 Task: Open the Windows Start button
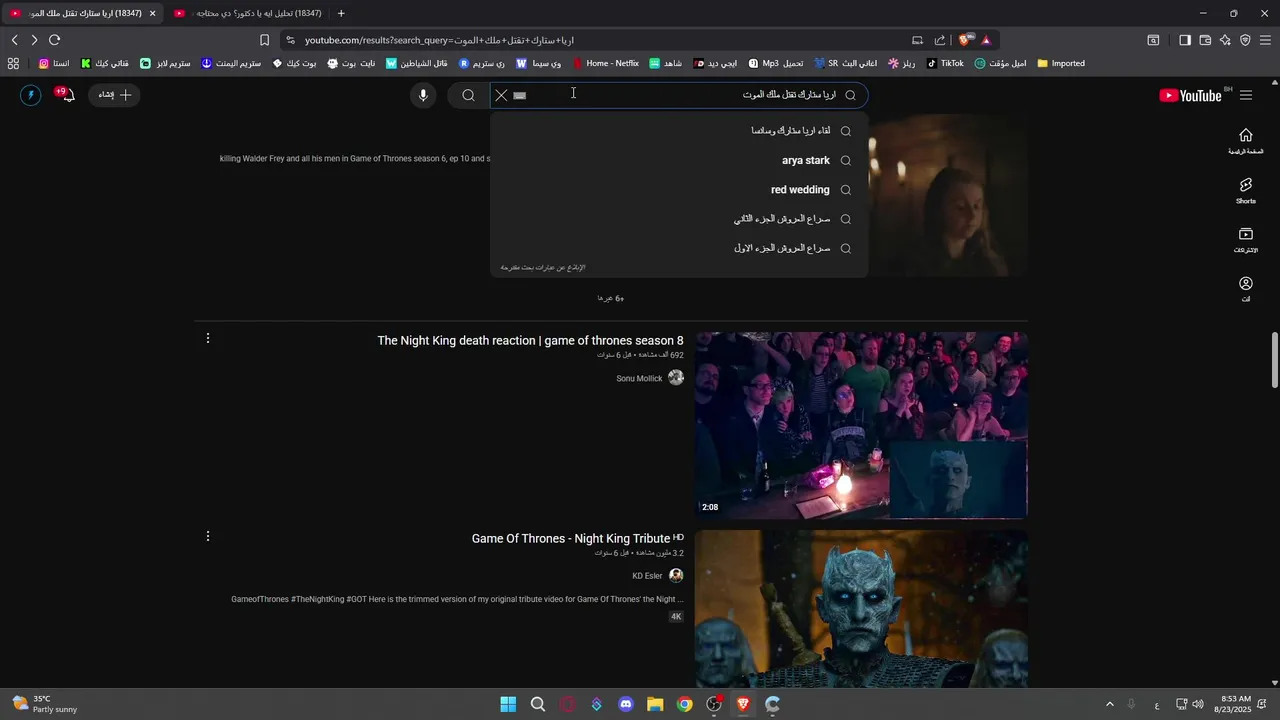pos(508,704)
